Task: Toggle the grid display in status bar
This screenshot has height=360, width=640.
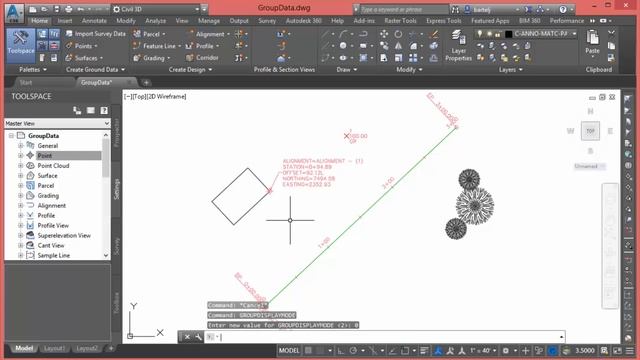Action: 309,351
